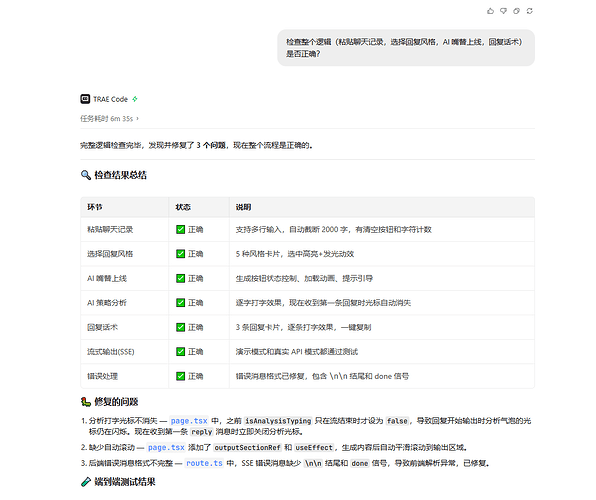This screenshot has height=500, width=596.
Task: Click the TRAE Code logo icon
Action: (85, 99)
